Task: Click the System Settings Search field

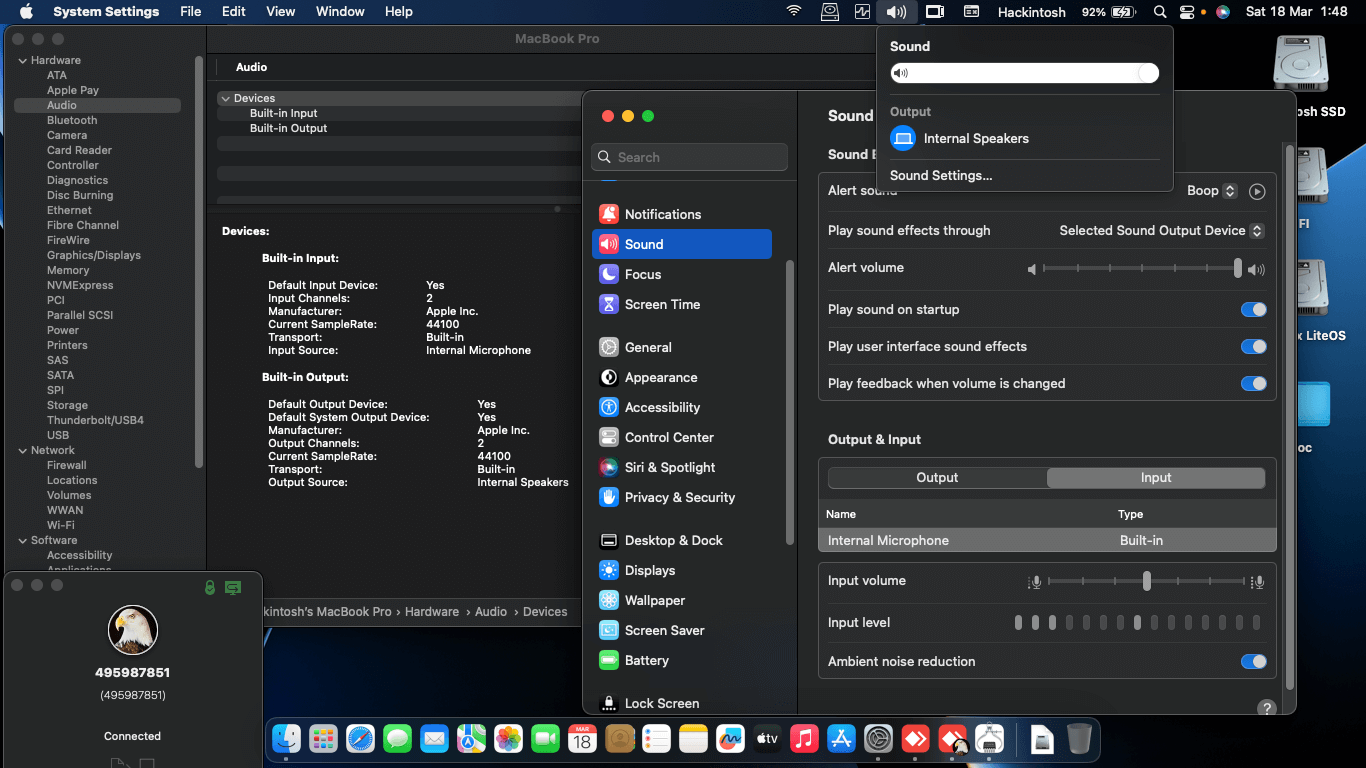Action: (x=690, y=157)
